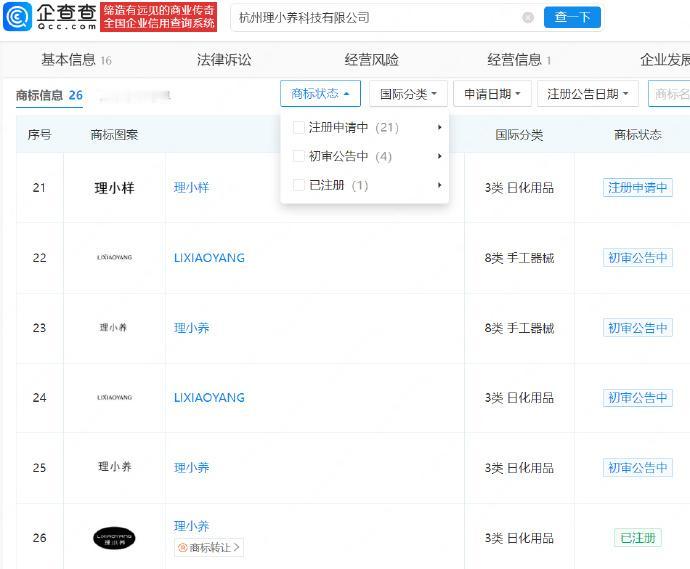Focus the 商标名 filter input
Viewport: 690px width, 569px height.
669,94
